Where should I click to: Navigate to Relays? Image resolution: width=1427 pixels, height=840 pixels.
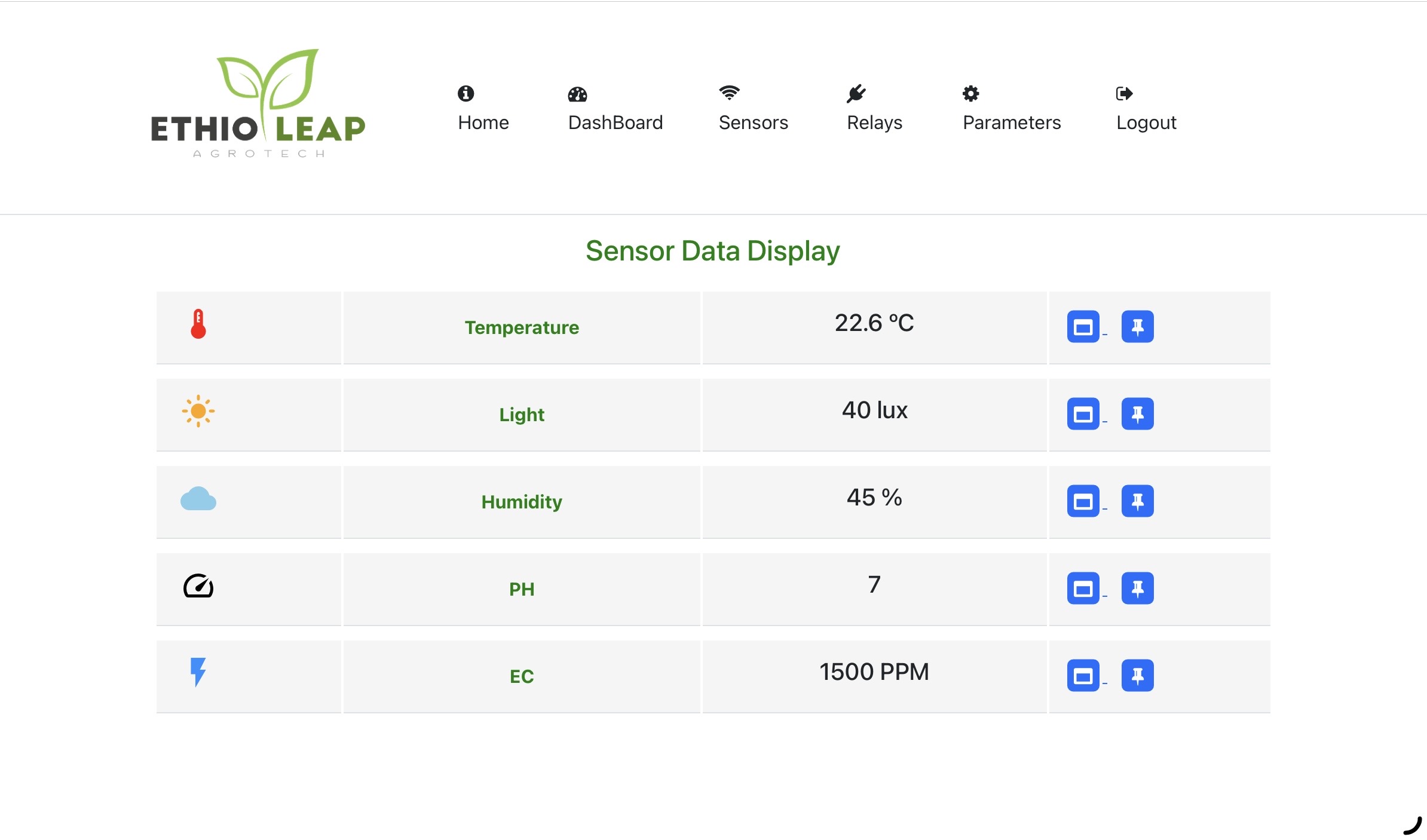point(875,122)
